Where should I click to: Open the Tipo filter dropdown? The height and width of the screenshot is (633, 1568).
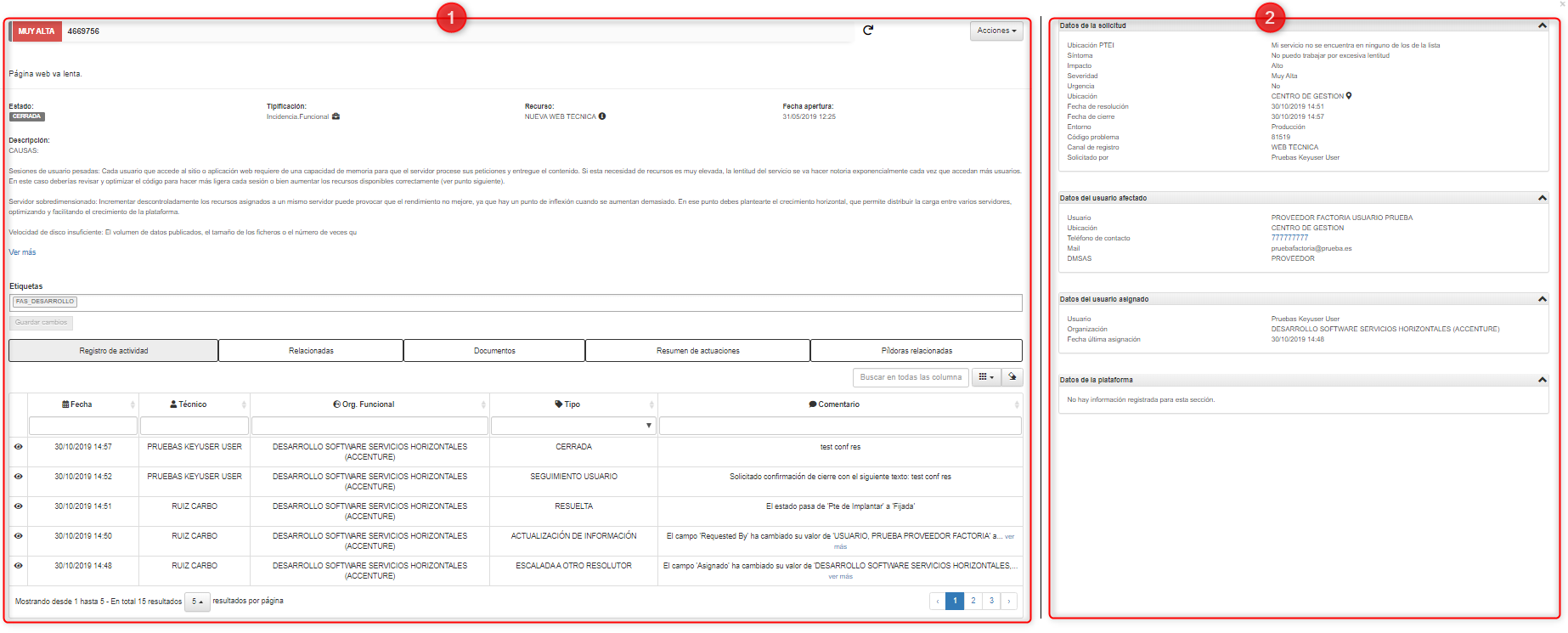click(x=573, y=426)
